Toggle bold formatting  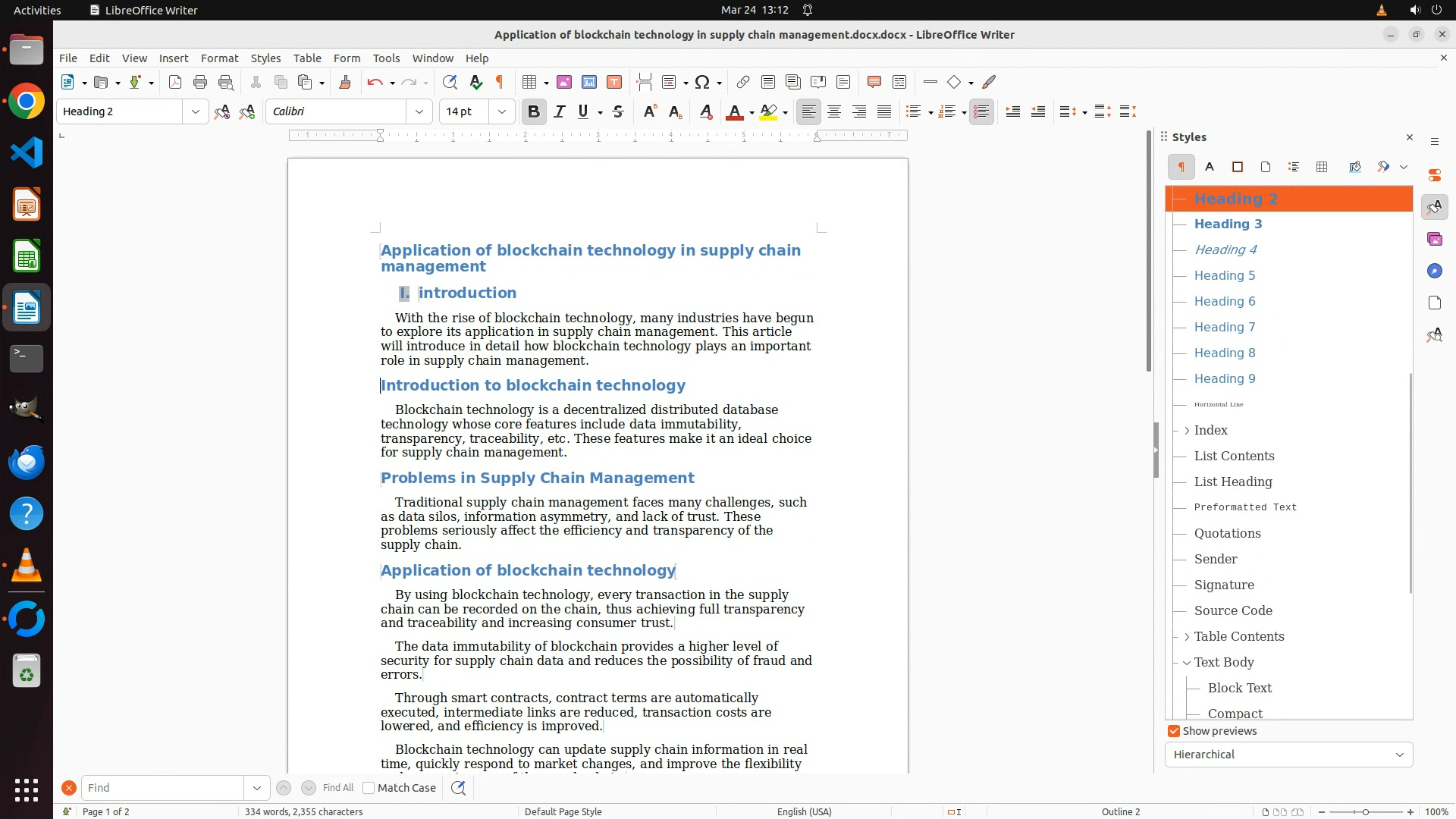pyautogui.click(x=533, y=111)
